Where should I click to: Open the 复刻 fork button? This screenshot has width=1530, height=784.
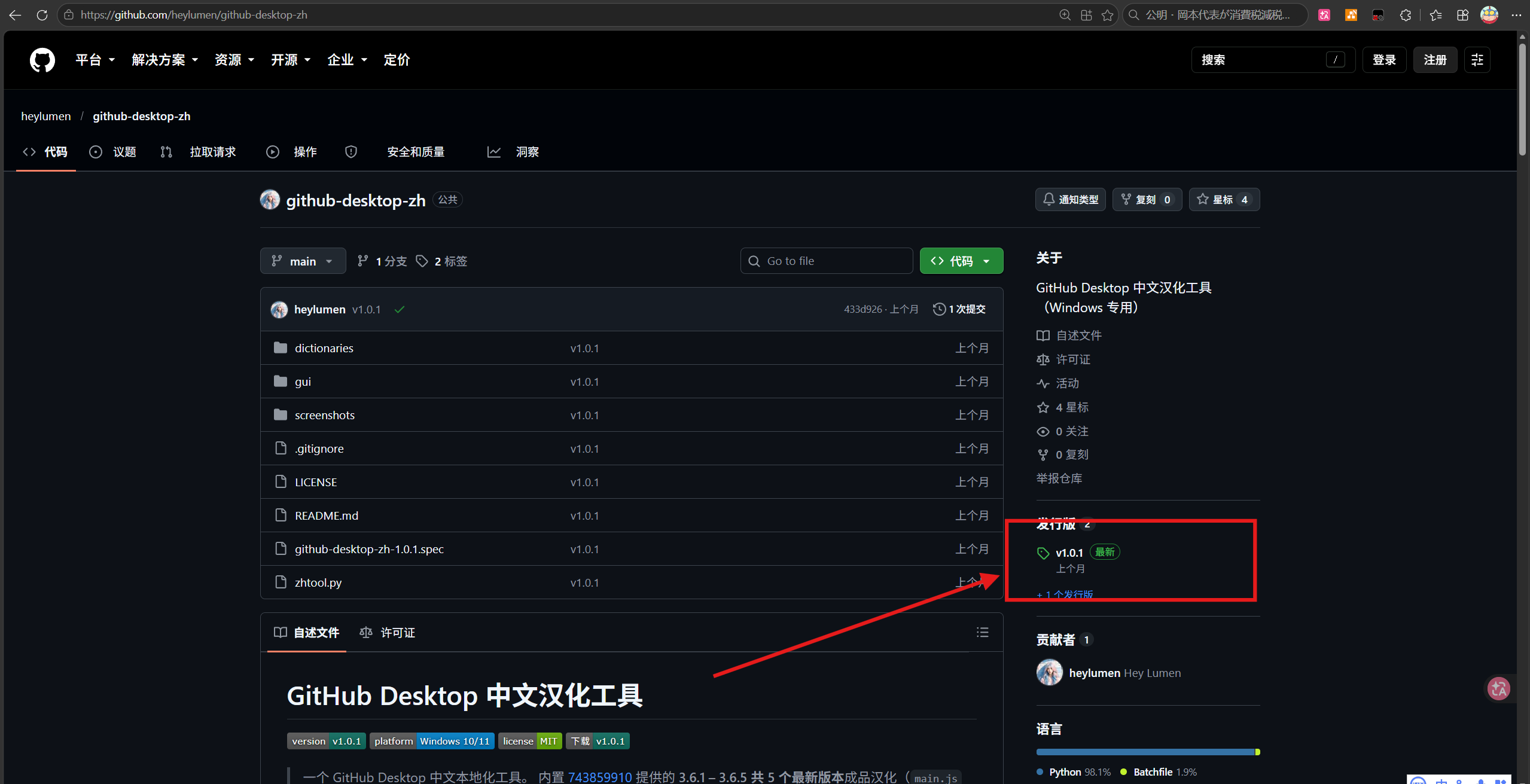click(1147, 200)
